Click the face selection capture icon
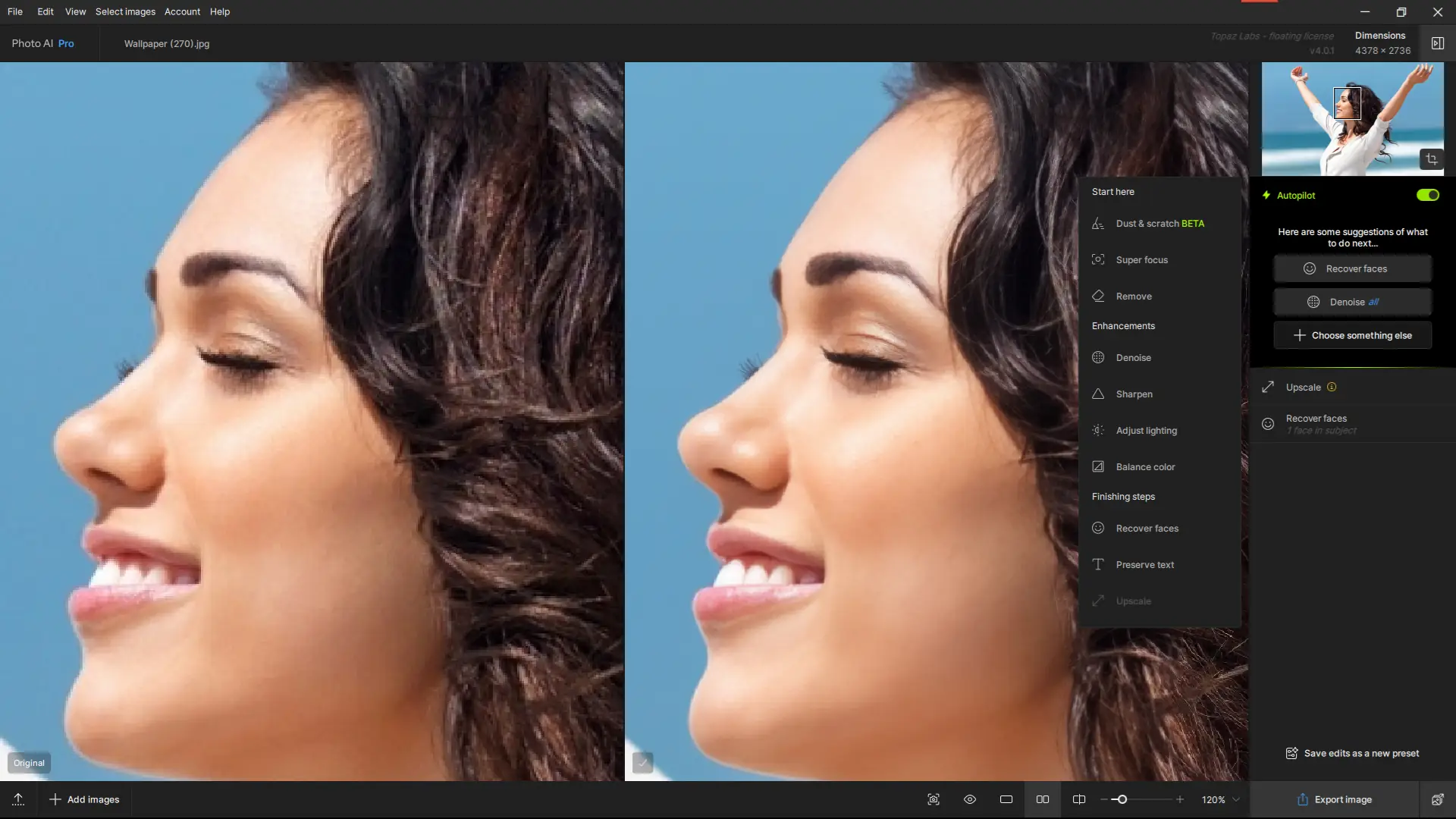 tap(934, 799)
